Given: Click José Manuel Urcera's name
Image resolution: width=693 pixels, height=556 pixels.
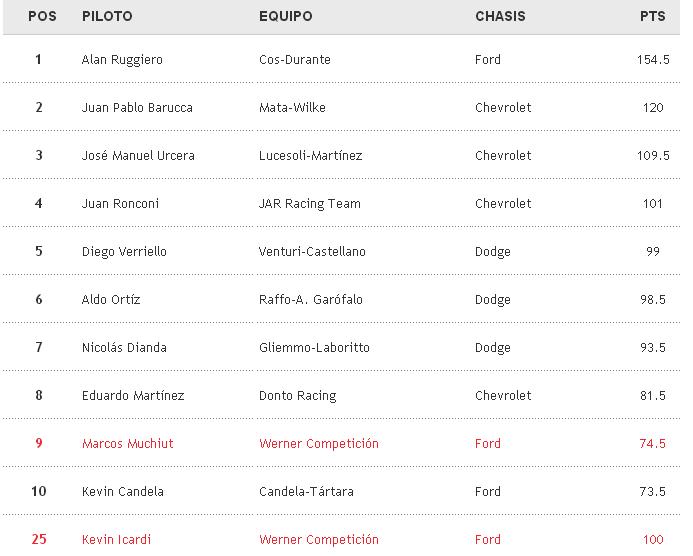Looking at the screenshot, I should coord(138,156).
